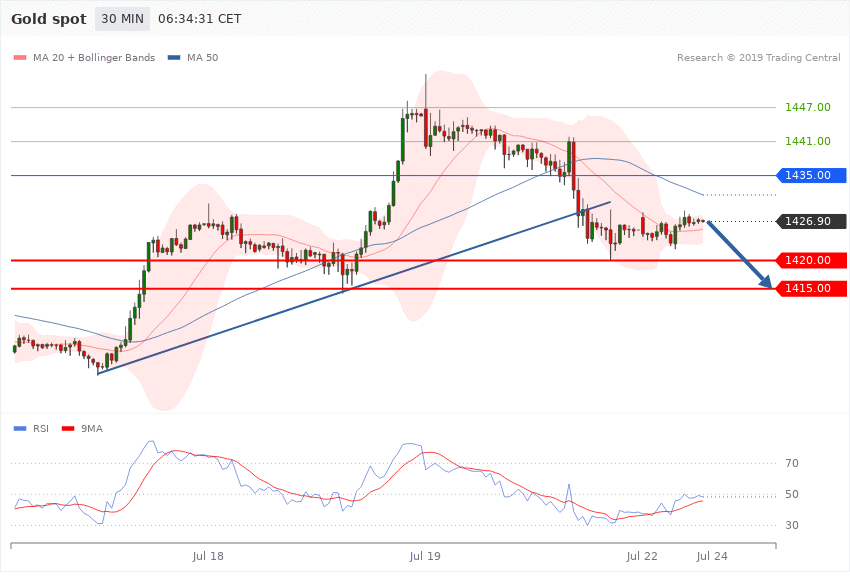Click the 1435.00 blue pivot price tag

click(x=811, y=176)
